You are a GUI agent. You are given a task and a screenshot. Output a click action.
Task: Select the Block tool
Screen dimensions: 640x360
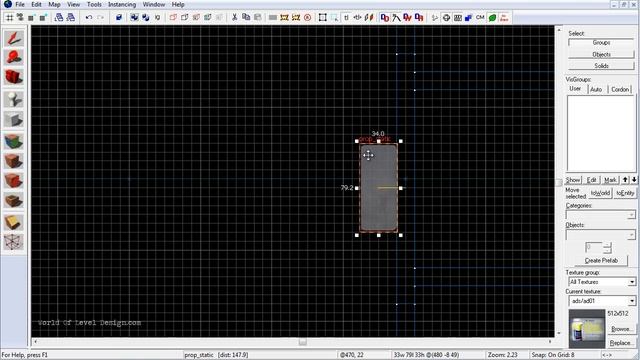coord(14,119)
